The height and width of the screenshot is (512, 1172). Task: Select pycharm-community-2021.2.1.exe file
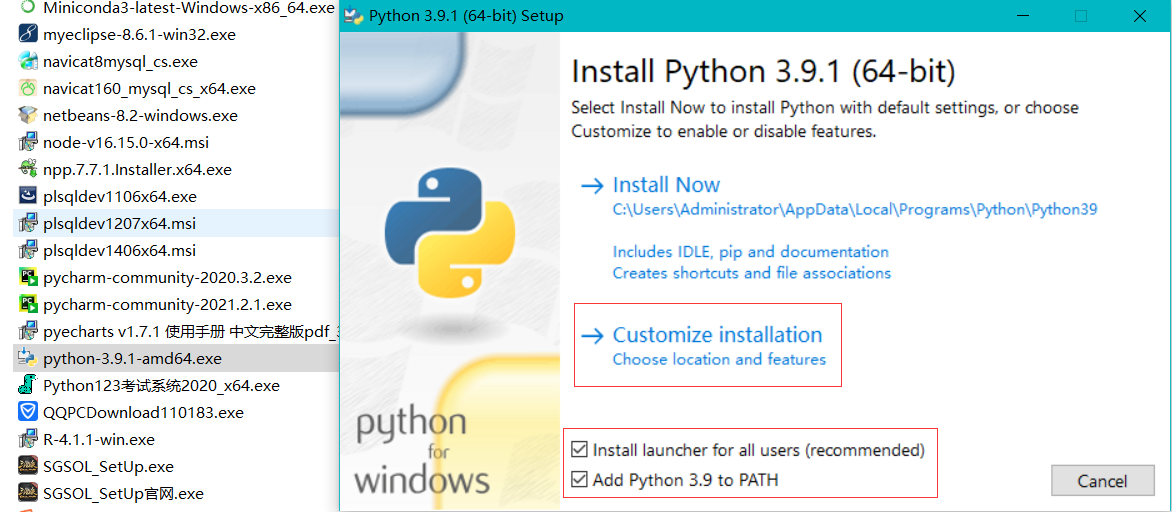point(167,304)
